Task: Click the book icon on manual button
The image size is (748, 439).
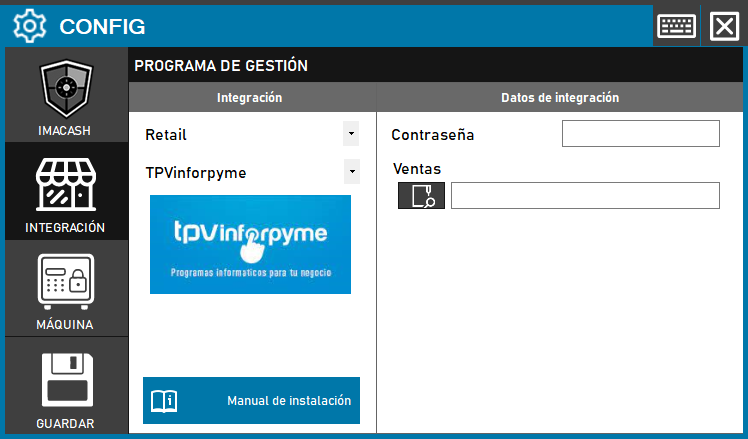Action: 163,401
